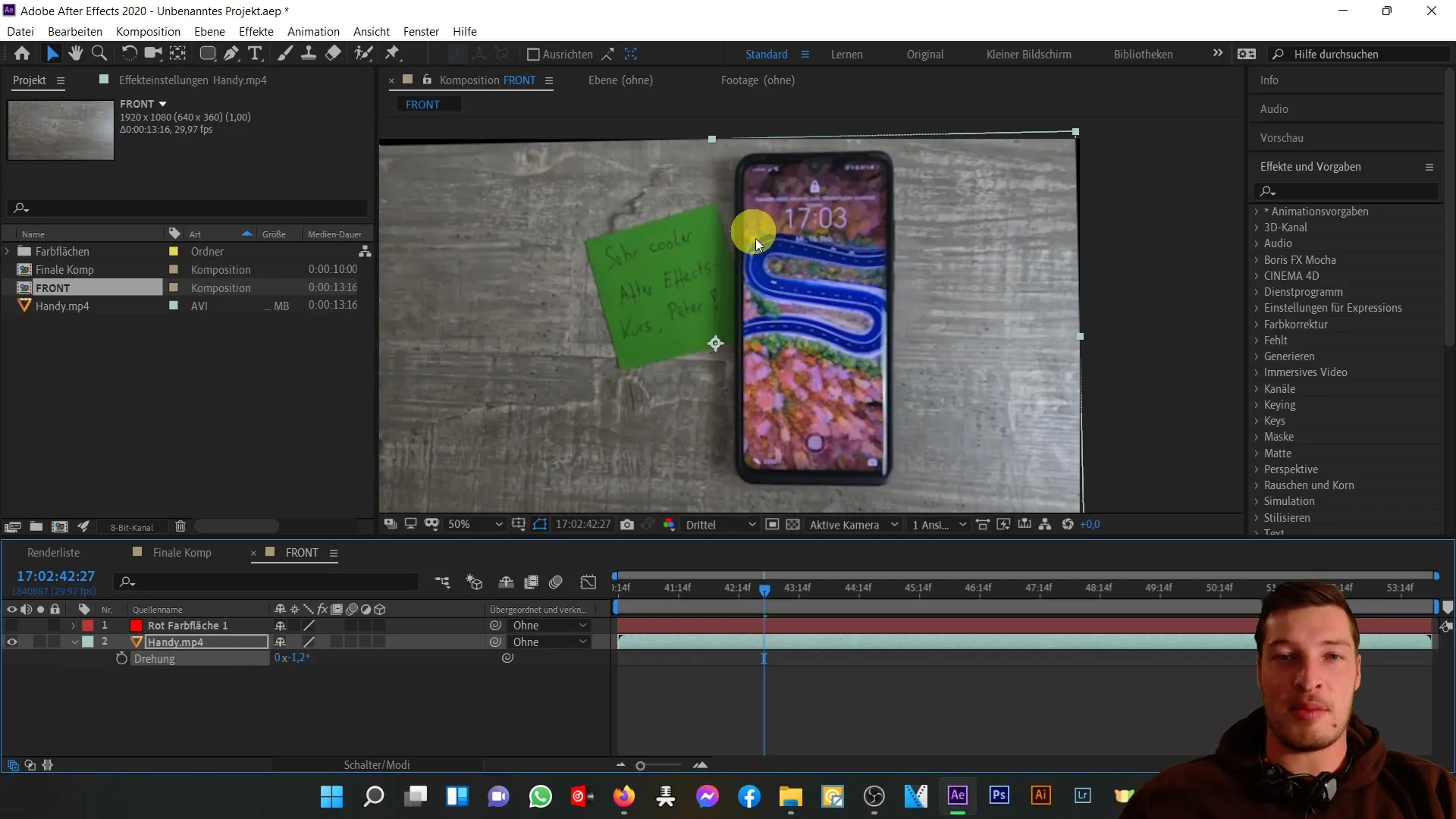Expand Rot Farbfläche 1 layer properties
The height and width of the screenshot is (819, 1456).
tap(74, 626)
